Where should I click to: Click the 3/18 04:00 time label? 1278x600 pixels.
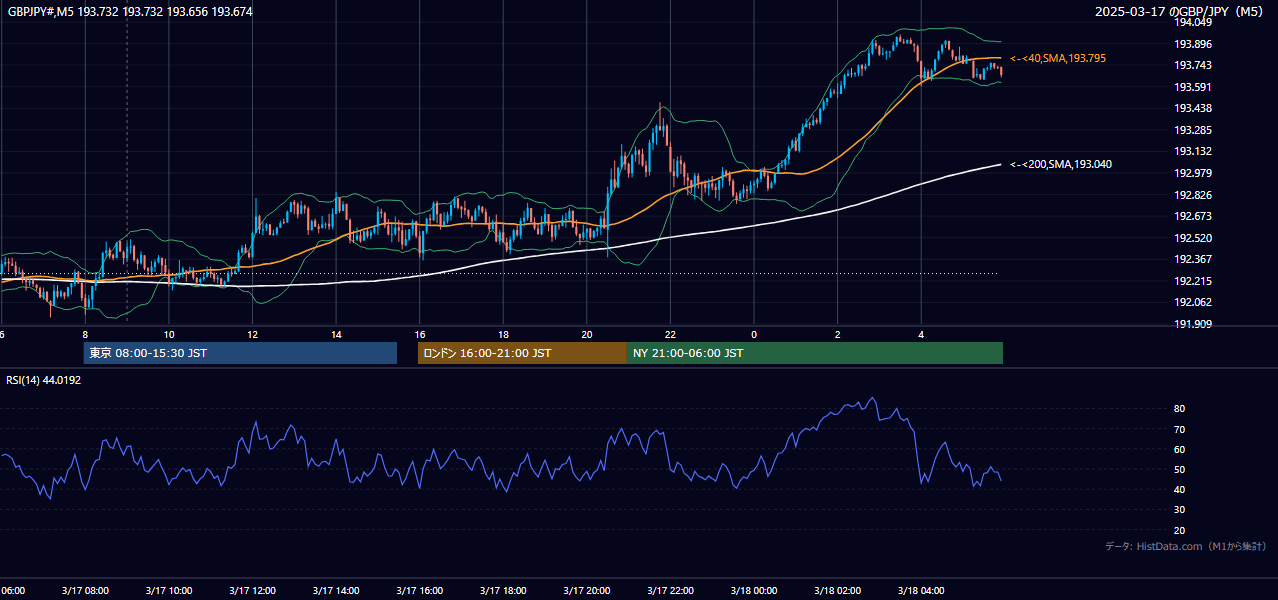[921, 591]
